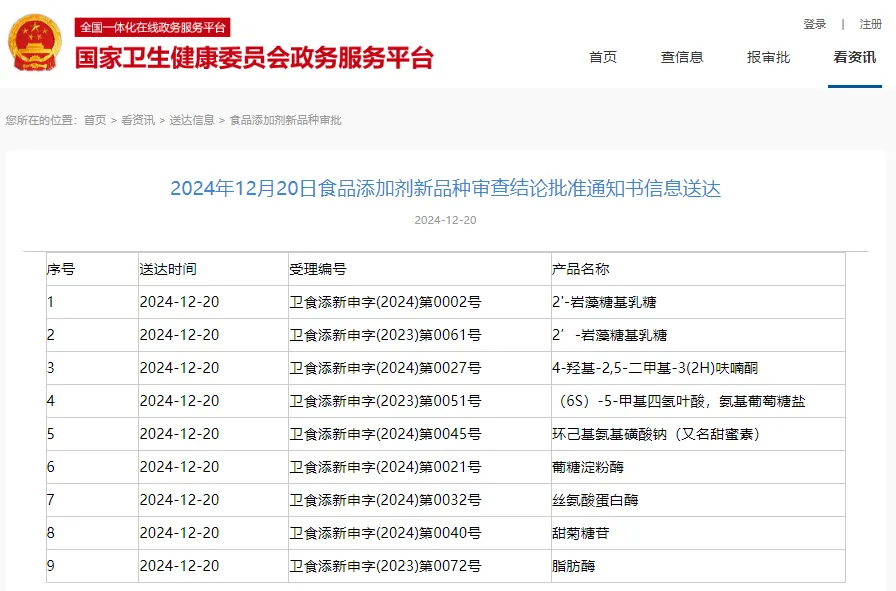Open 送达信息 in the breadcrumb
This screenshot has height=591, width=896.
(191, 120)
